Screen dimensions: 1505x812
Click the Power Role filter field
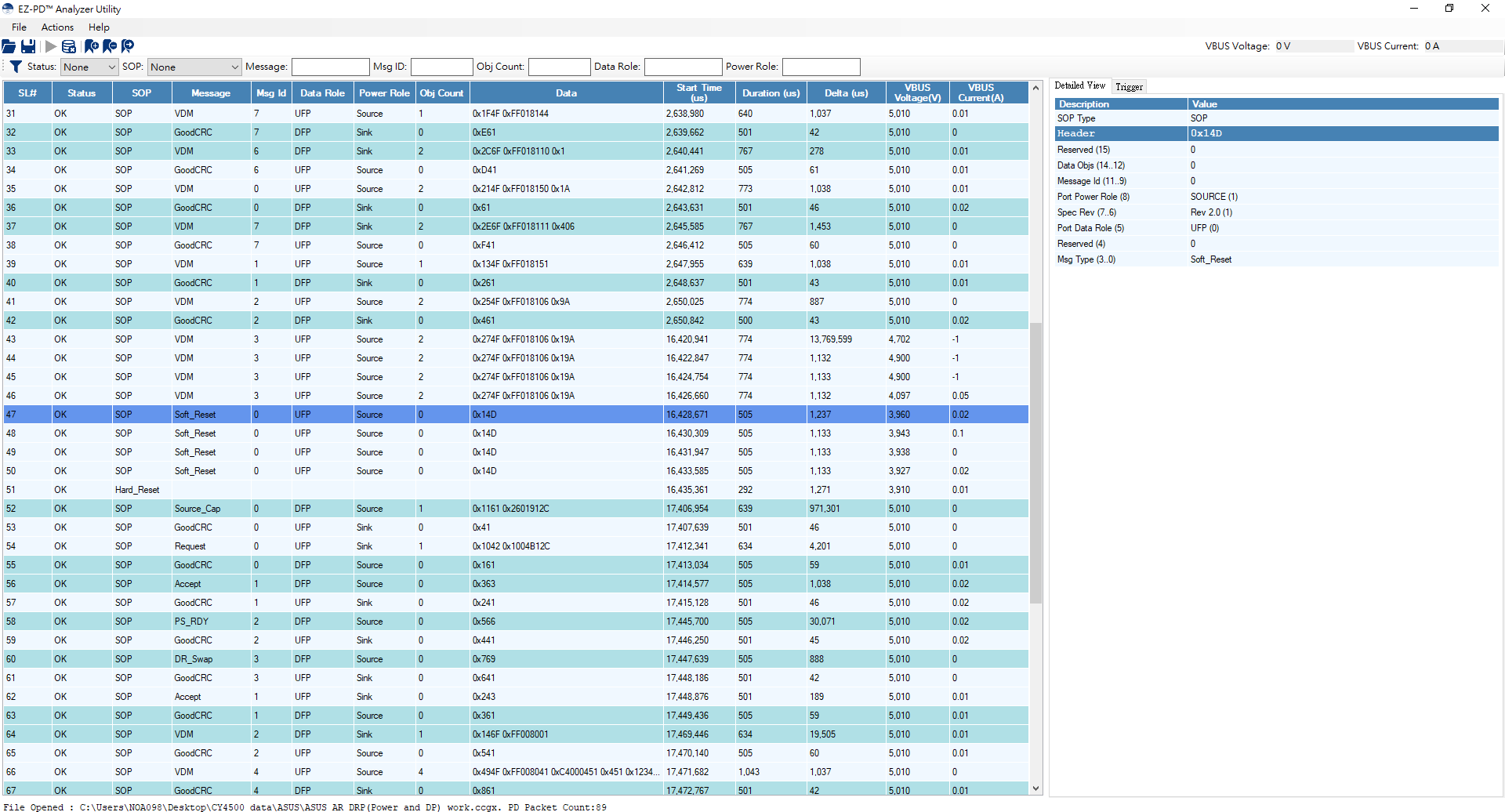(x=821, y=67)
